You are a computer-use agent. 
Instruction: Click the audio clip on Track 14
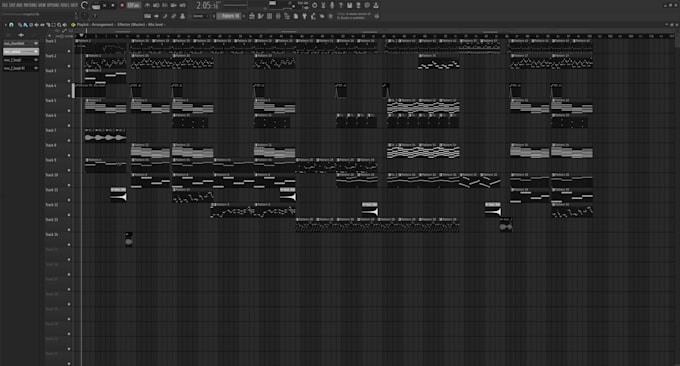(x=128, y=239)
